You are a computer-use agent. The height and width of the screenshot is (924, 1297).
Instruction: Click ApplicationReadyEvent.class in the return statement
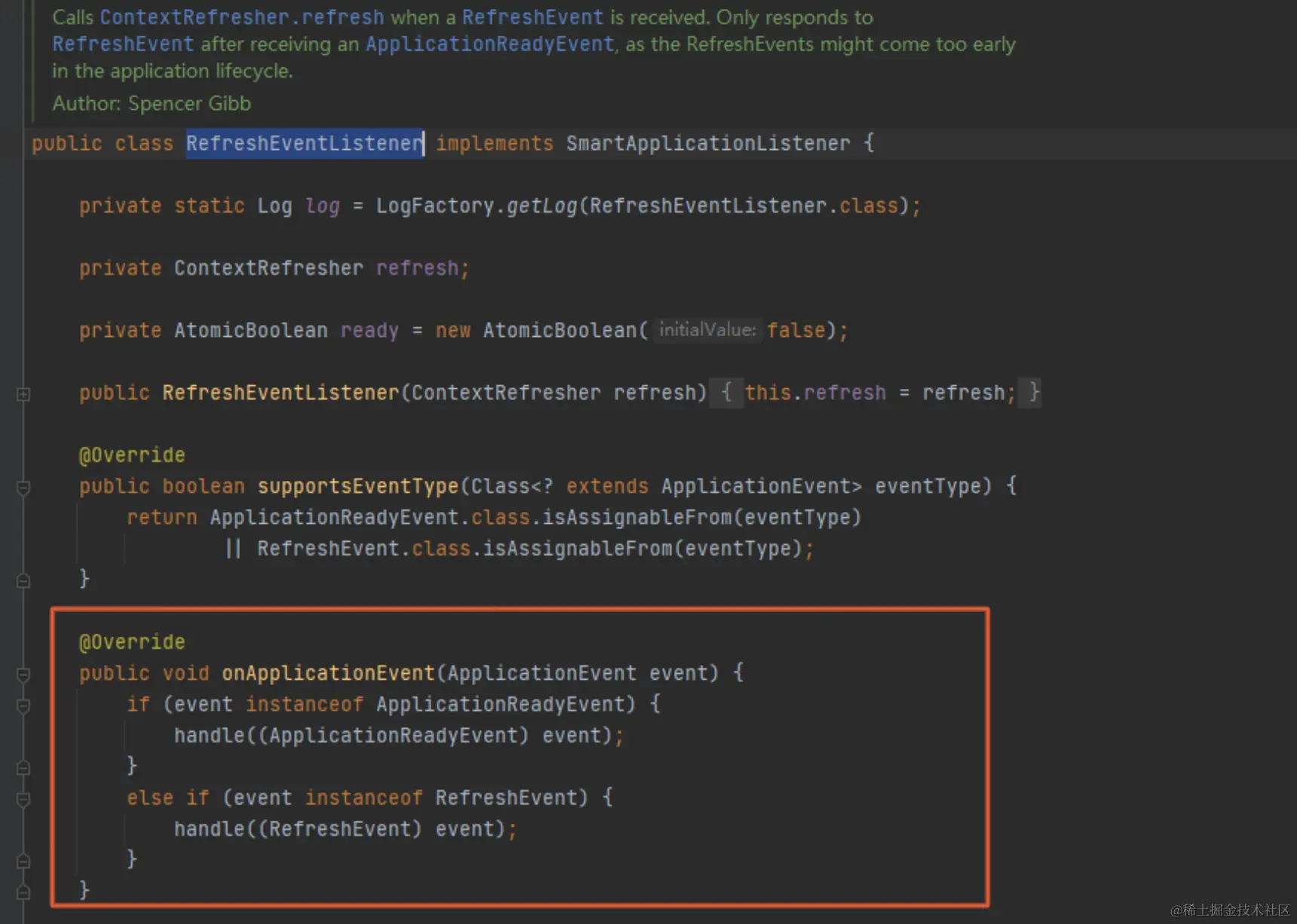coord(369,517)
